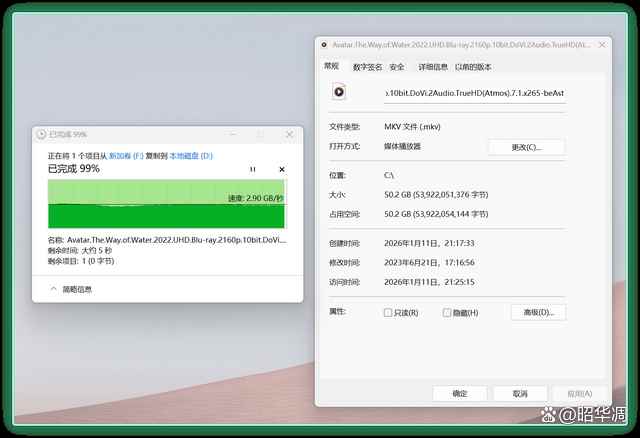Click the properties window title icon
This screenshot has width=640, height=438.
tap(324, 45)
